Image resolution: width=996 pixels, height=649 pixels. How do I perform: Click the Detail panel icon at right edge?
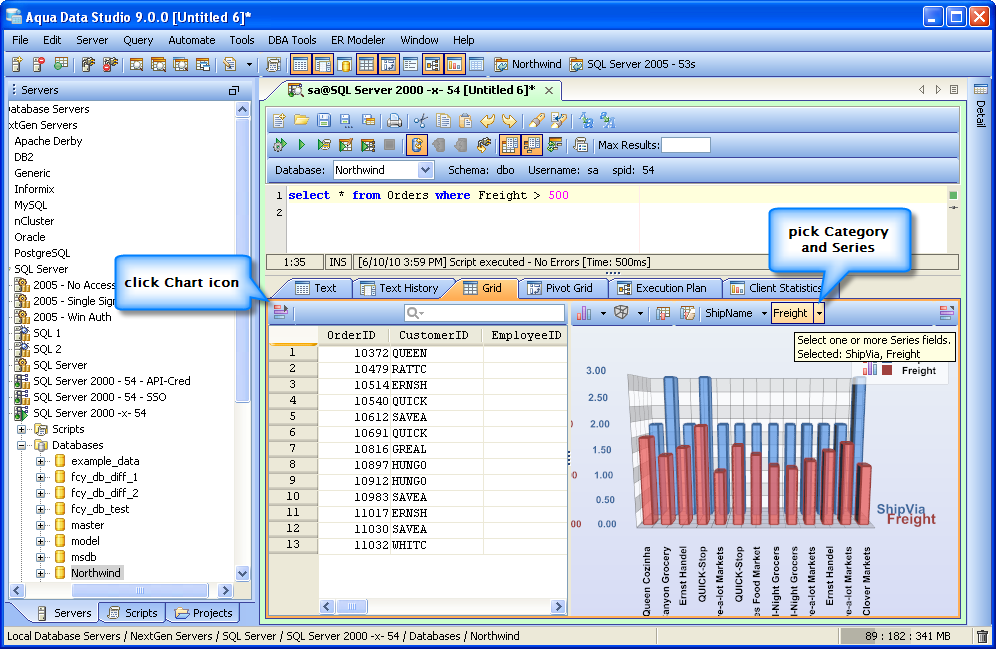[981, 89]
